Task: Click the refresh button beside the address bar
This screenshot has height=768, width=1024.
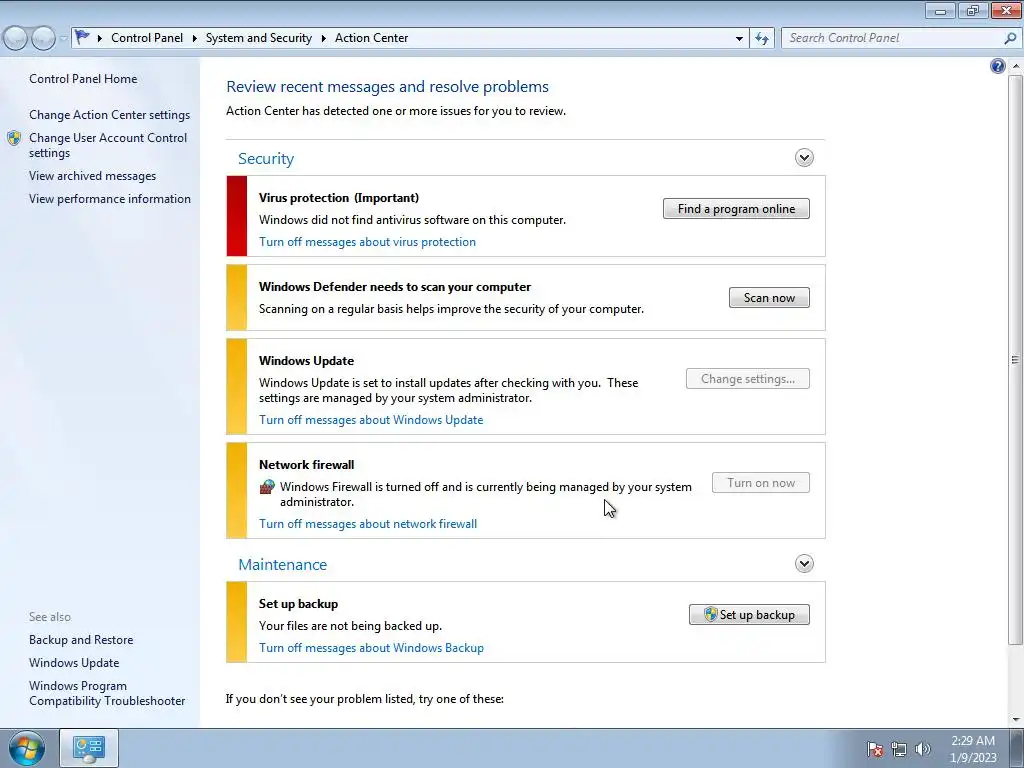Action: coord(761,38)
